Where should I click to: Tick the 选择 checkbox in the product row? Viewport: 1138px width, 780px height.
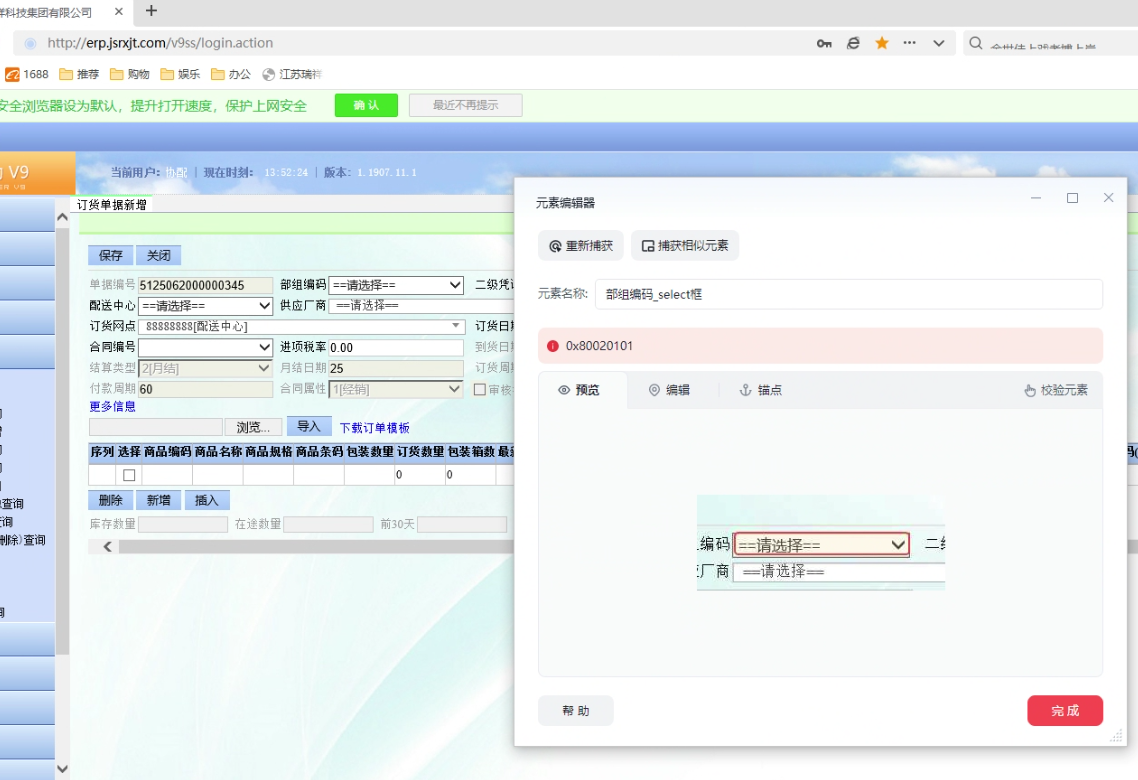tap(129, 475)
